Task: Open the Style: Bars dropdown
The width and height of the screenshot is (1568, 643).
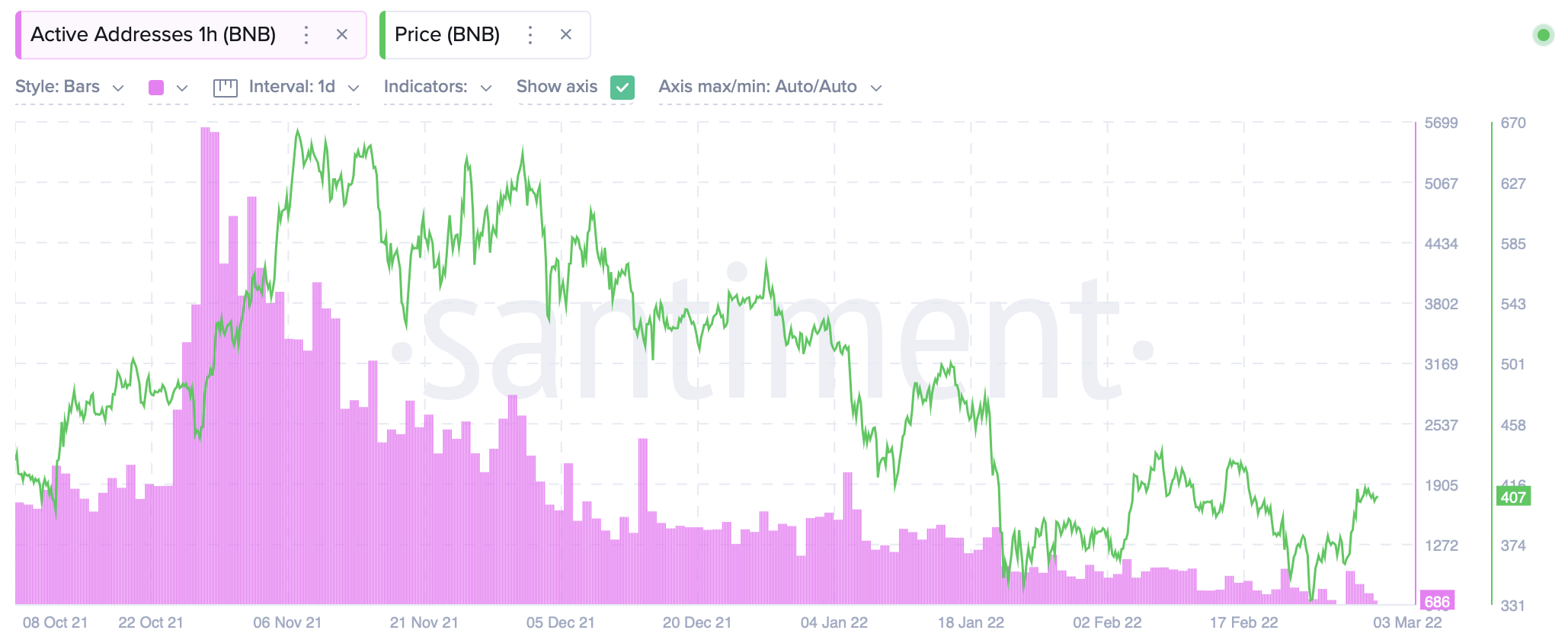Action: pos(69,87)
